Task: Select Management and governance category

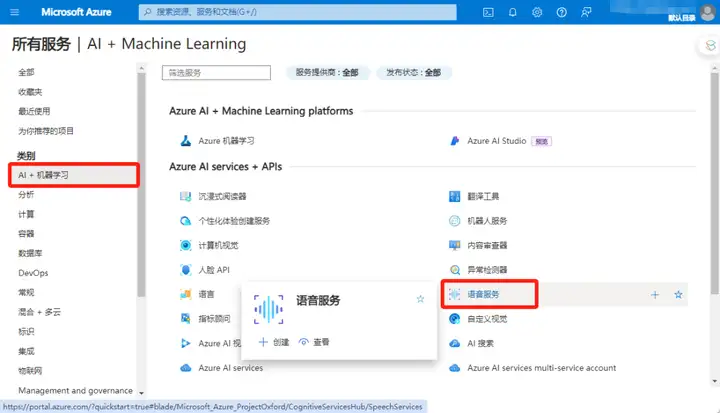Action: [x=75, y=390]
